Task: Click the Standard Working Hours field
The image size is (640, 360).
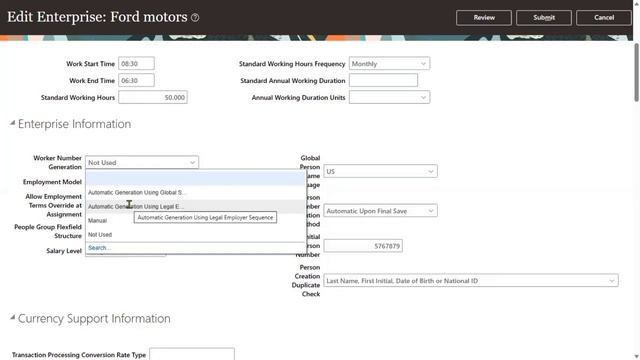Action: 153,98
